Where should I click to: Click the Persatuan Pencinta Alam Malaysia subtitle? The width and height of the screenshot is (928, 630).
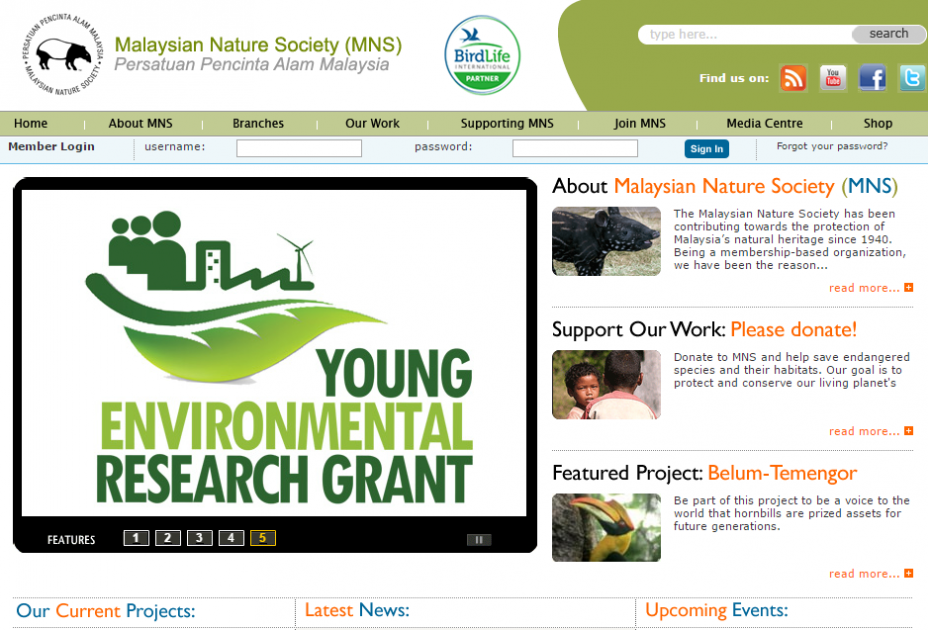pyautogui.click(x=252, y=65)
